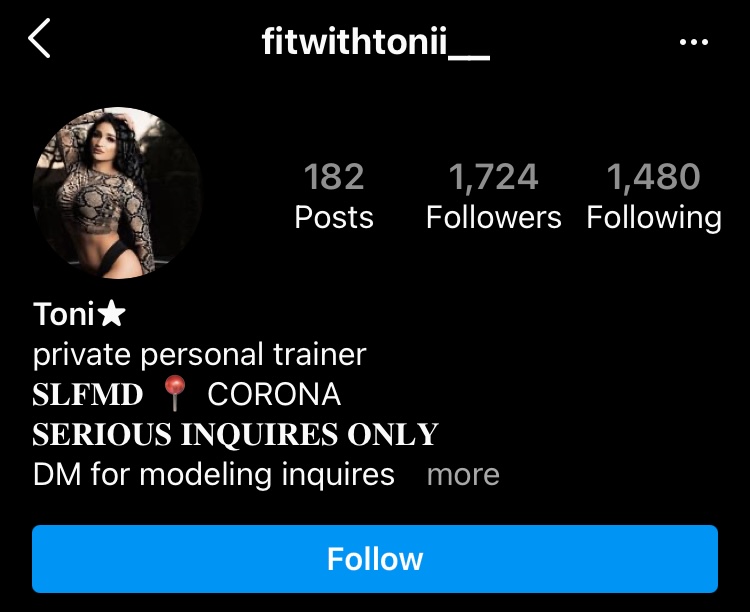Open the three-dot options menu

(694, 42)
